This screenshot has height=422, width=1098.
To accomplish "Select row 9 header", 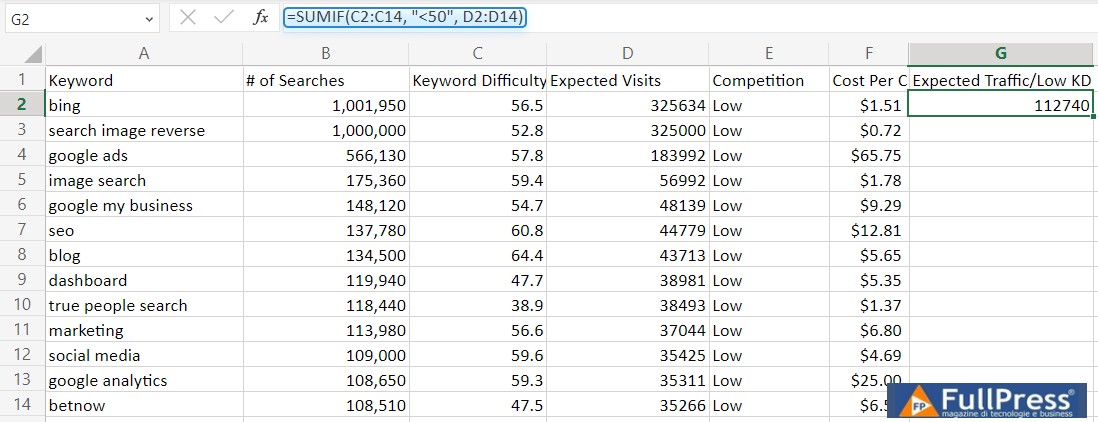I will coord(22,280).
